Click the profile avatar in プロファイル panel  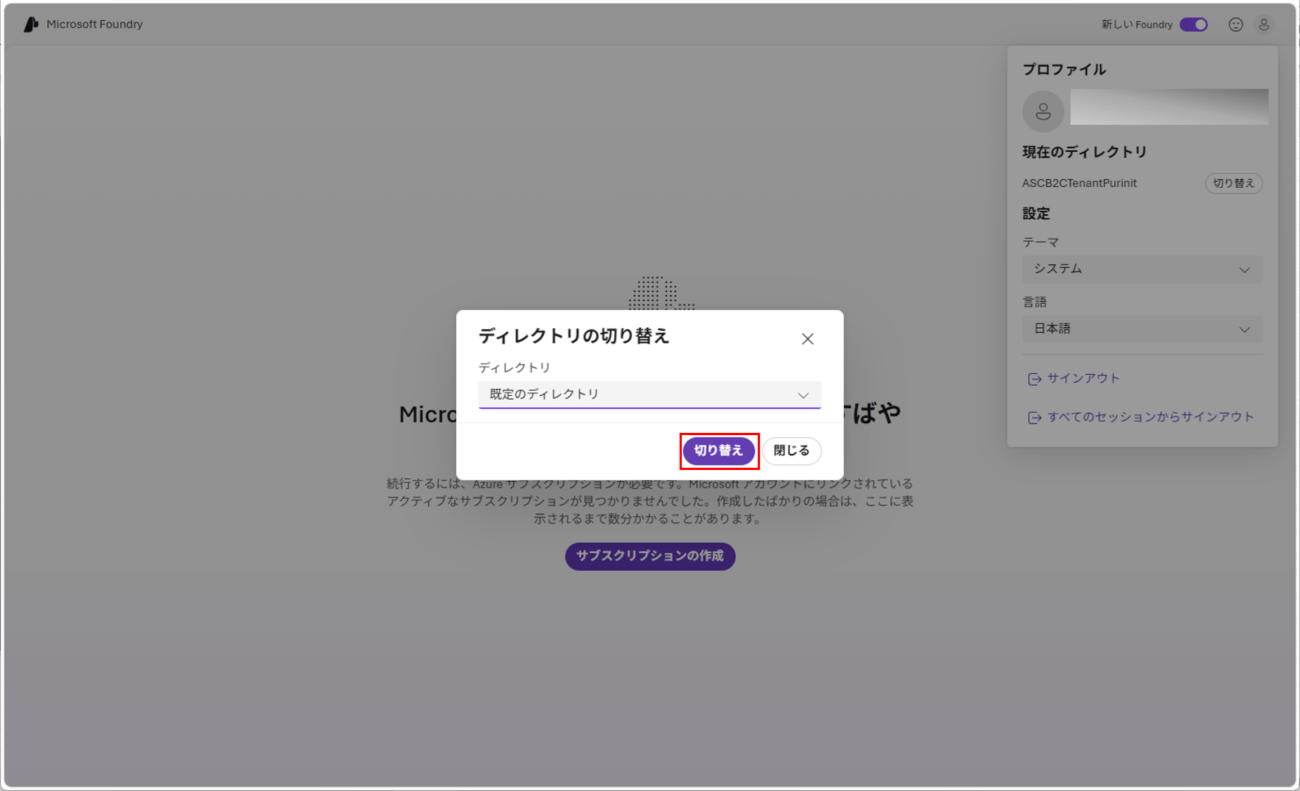click(1043, 111)
